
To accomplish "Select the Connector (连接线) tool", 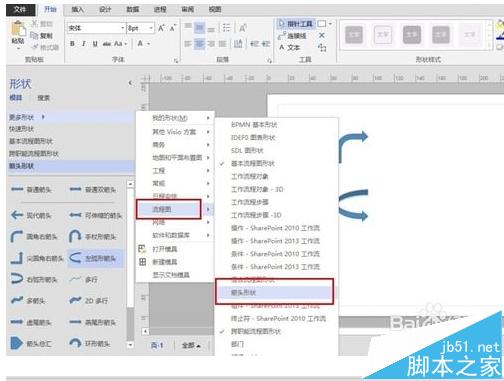I will pos(293,35).
